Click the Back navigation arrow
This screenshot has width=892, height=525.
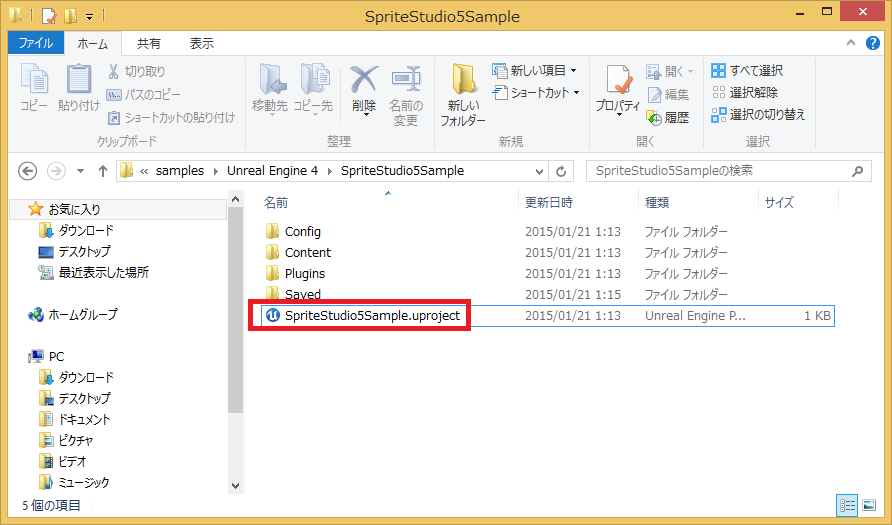(27, 171)
